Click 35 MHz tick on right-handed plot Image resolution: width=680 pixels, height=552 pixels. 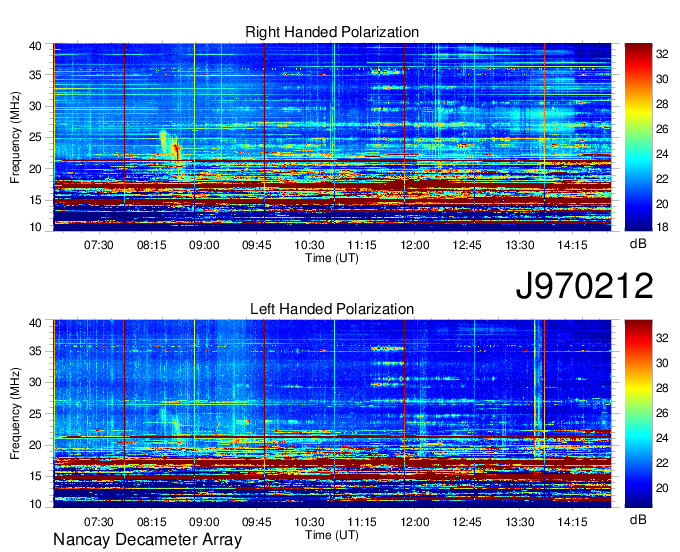(x=35, y=75)
